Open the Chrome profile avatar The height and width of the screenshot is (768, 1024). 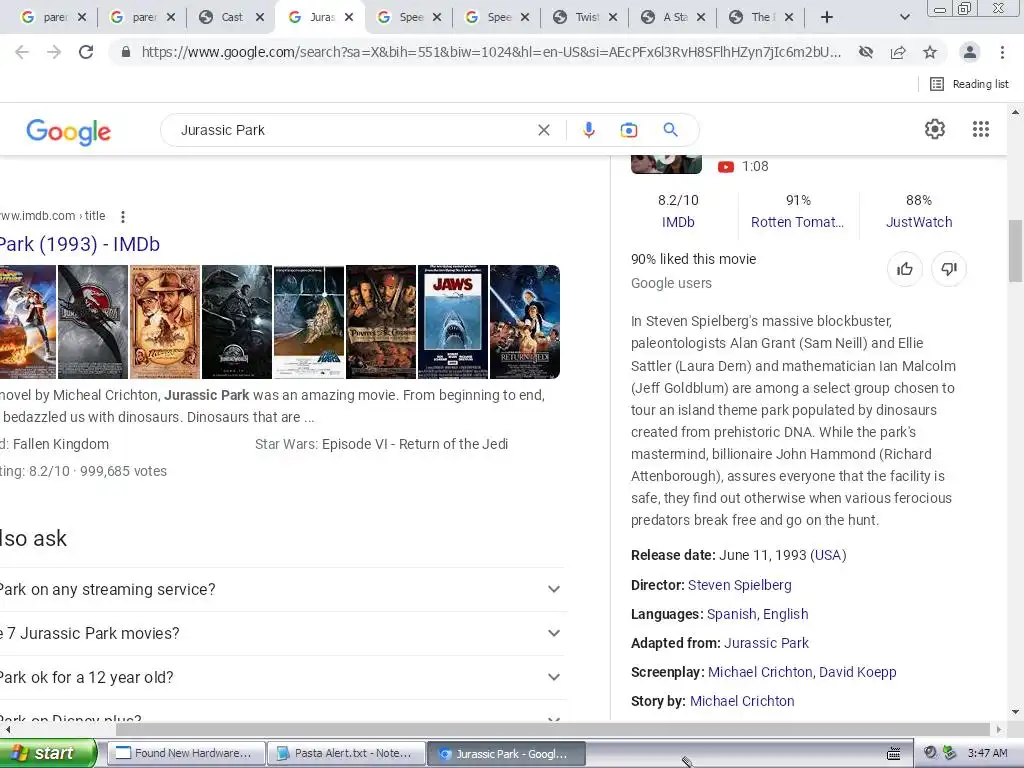tap(970, 52)
